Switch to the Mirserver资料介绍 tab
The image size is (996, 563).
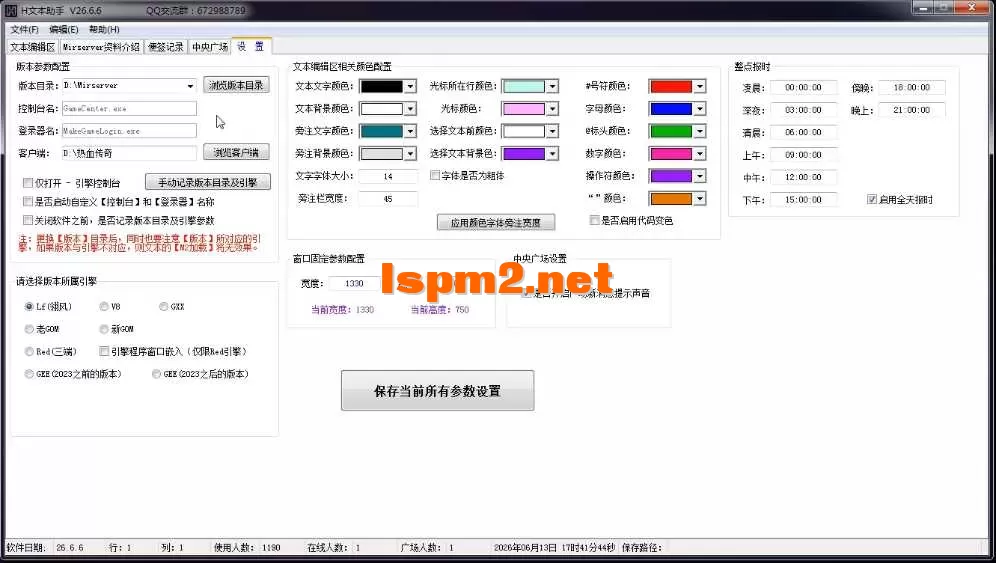point(101,47)
